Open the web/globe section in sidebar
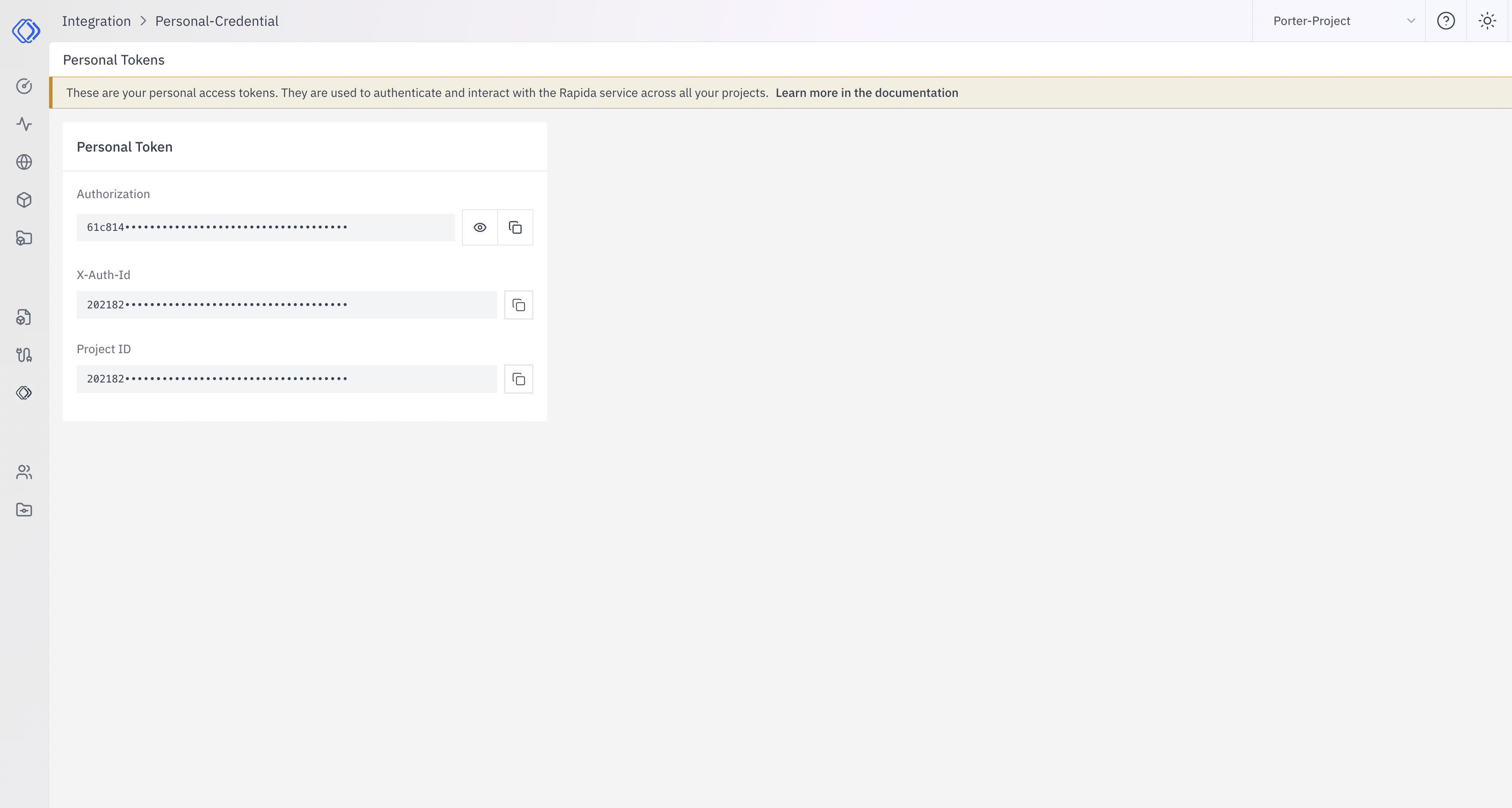The height and width of the screenshot is (808, 1512). pyautogui.click(x=24, y=162)
